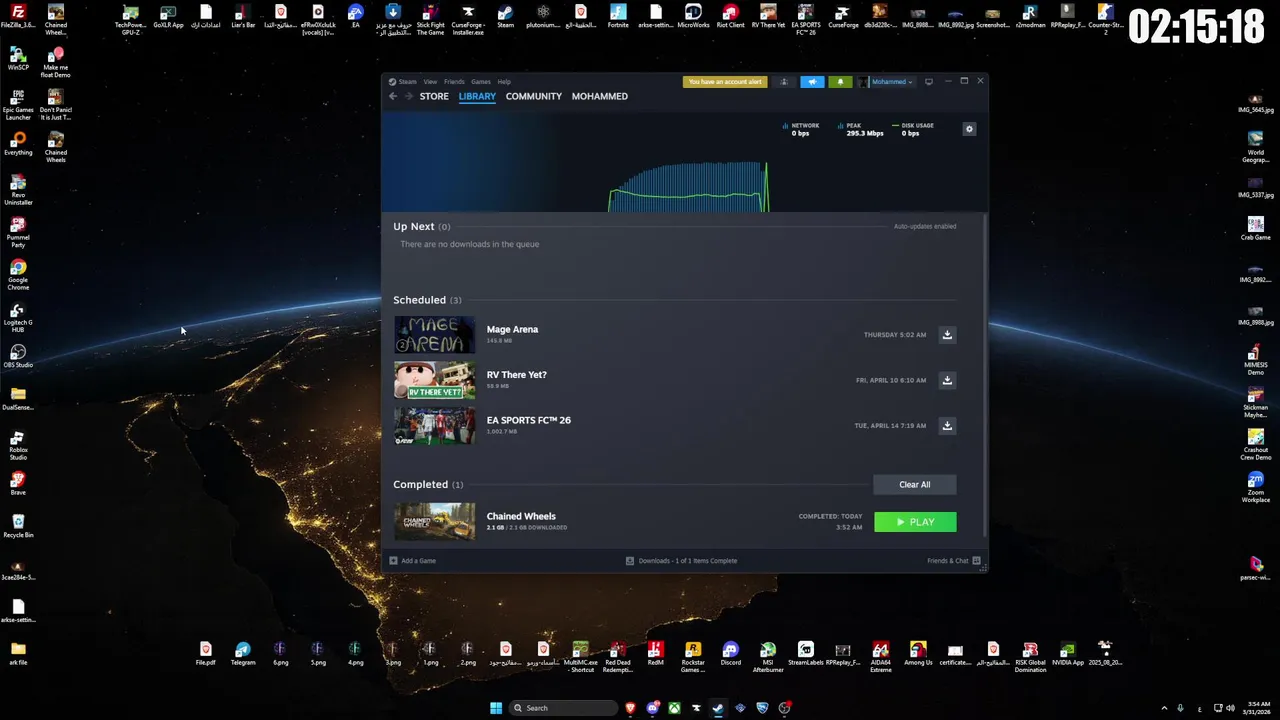
Task: Open Friends & Chat panel
Action: point(953,561)
